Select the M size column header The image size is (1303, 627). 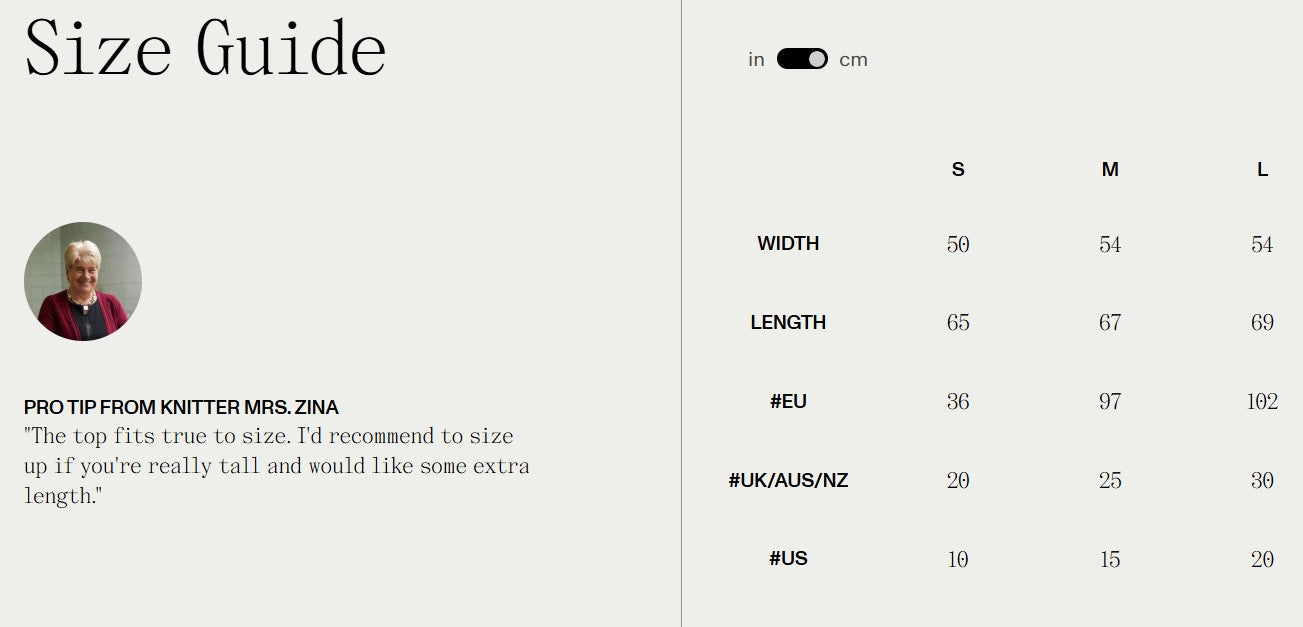[1110, 170]
